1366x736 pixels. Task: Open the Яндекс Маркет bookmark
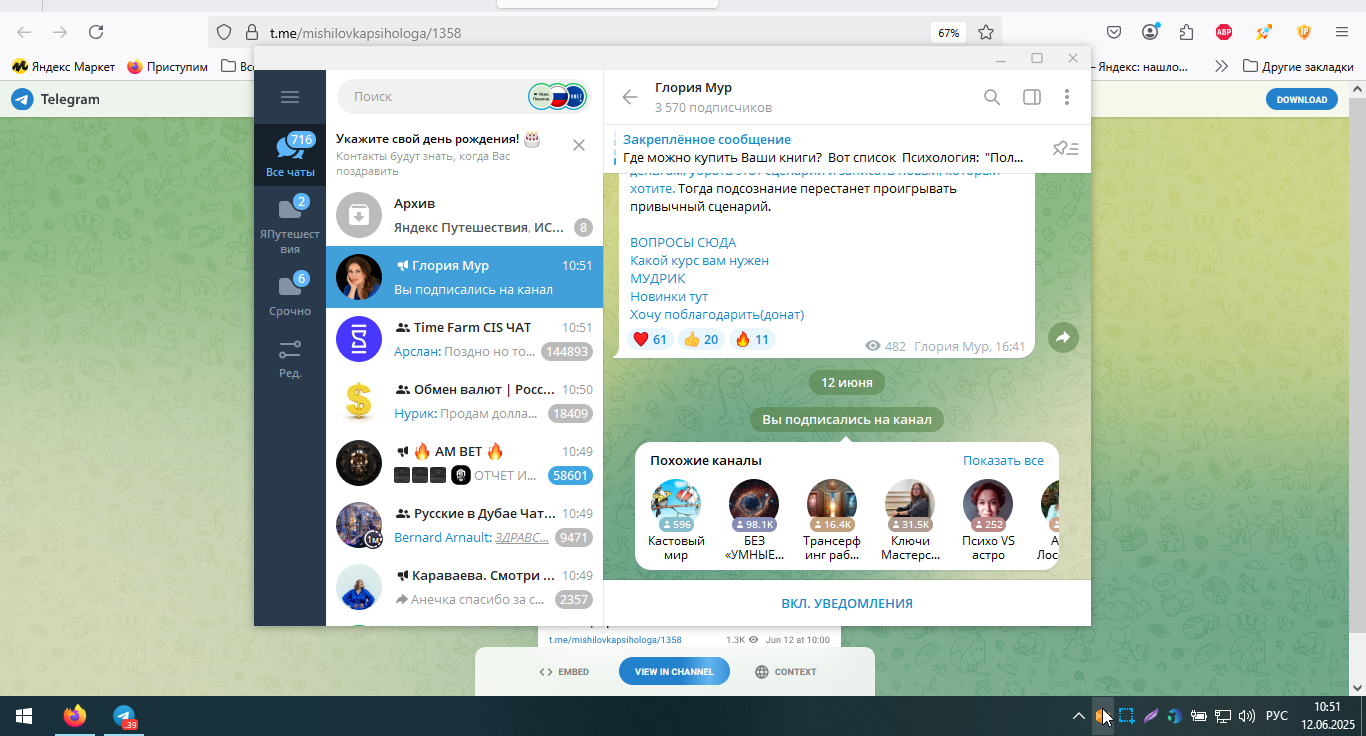pyautogui.click(x=63, y=67)
